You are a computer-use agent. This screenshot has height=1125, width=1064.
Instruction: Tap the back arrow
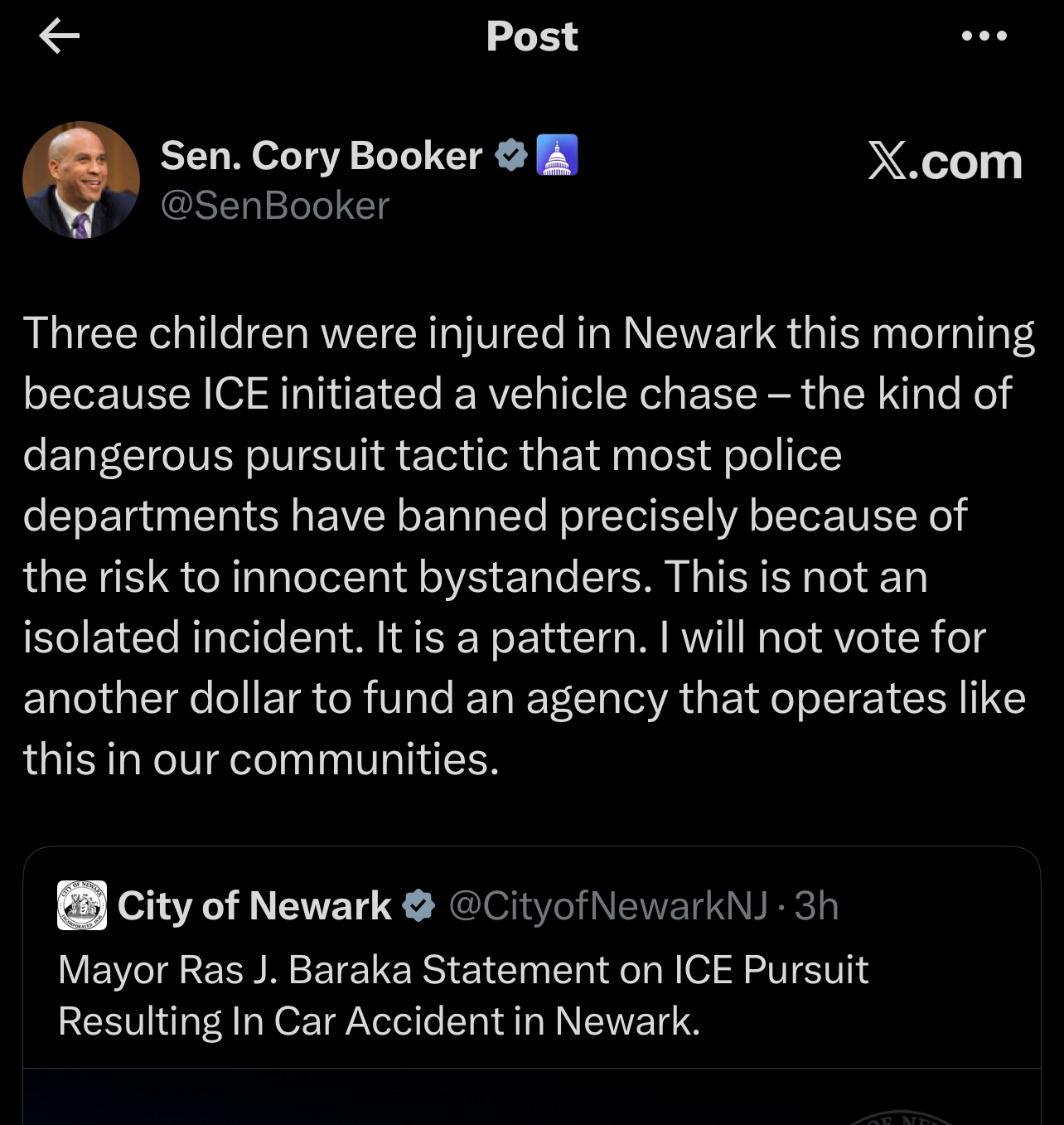pos(59,36)
